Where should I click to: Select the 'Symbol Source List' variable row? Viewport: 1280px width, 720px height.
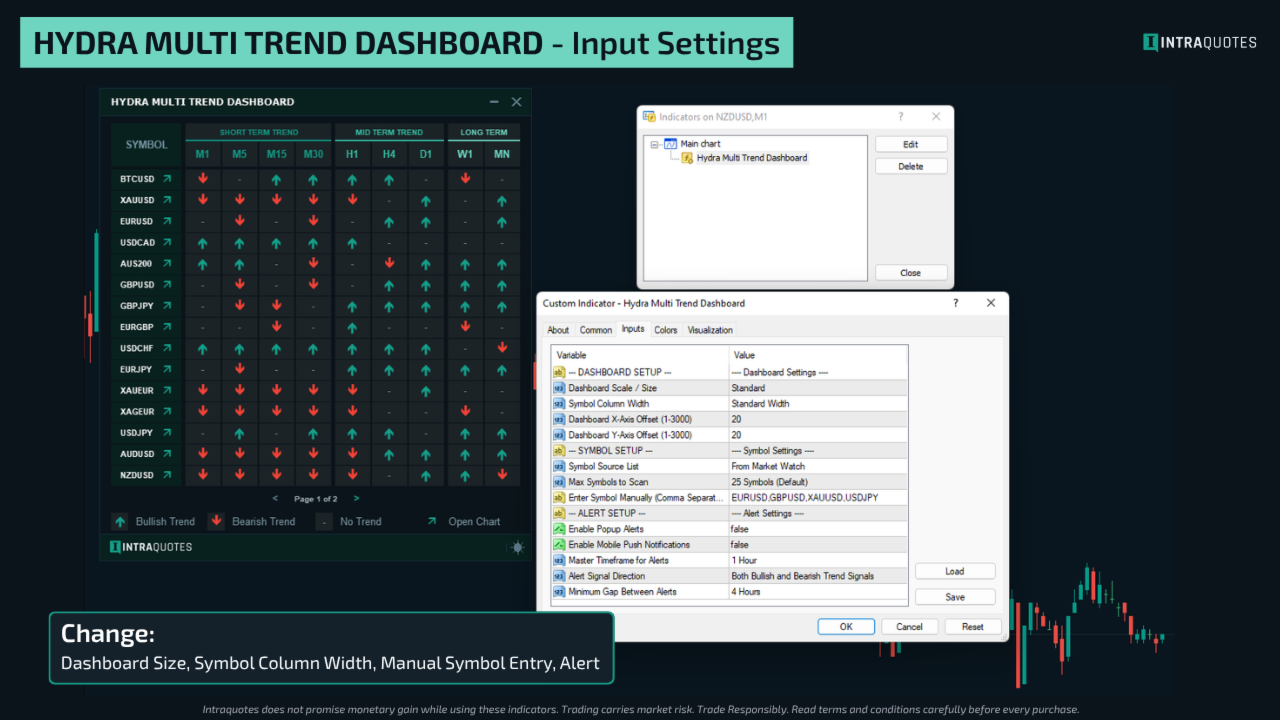point(640,466)
